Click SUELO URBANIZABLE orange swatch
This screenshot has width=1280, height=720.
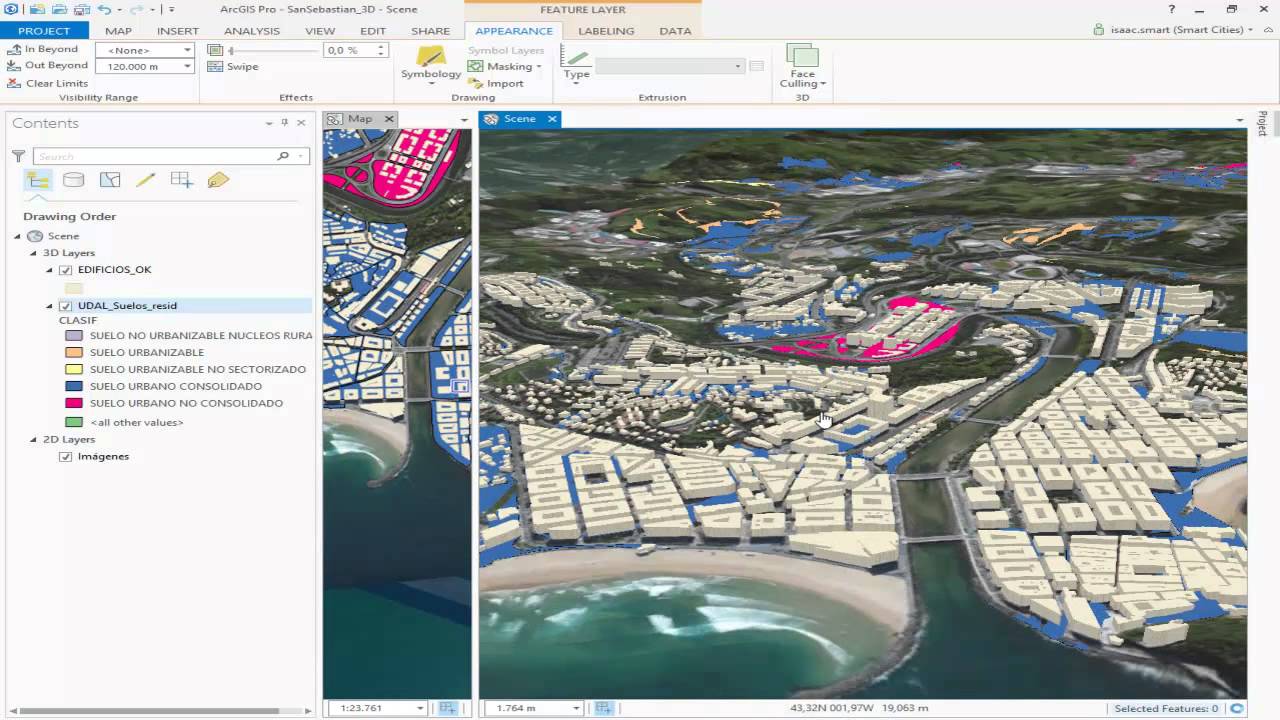[73, 352]
